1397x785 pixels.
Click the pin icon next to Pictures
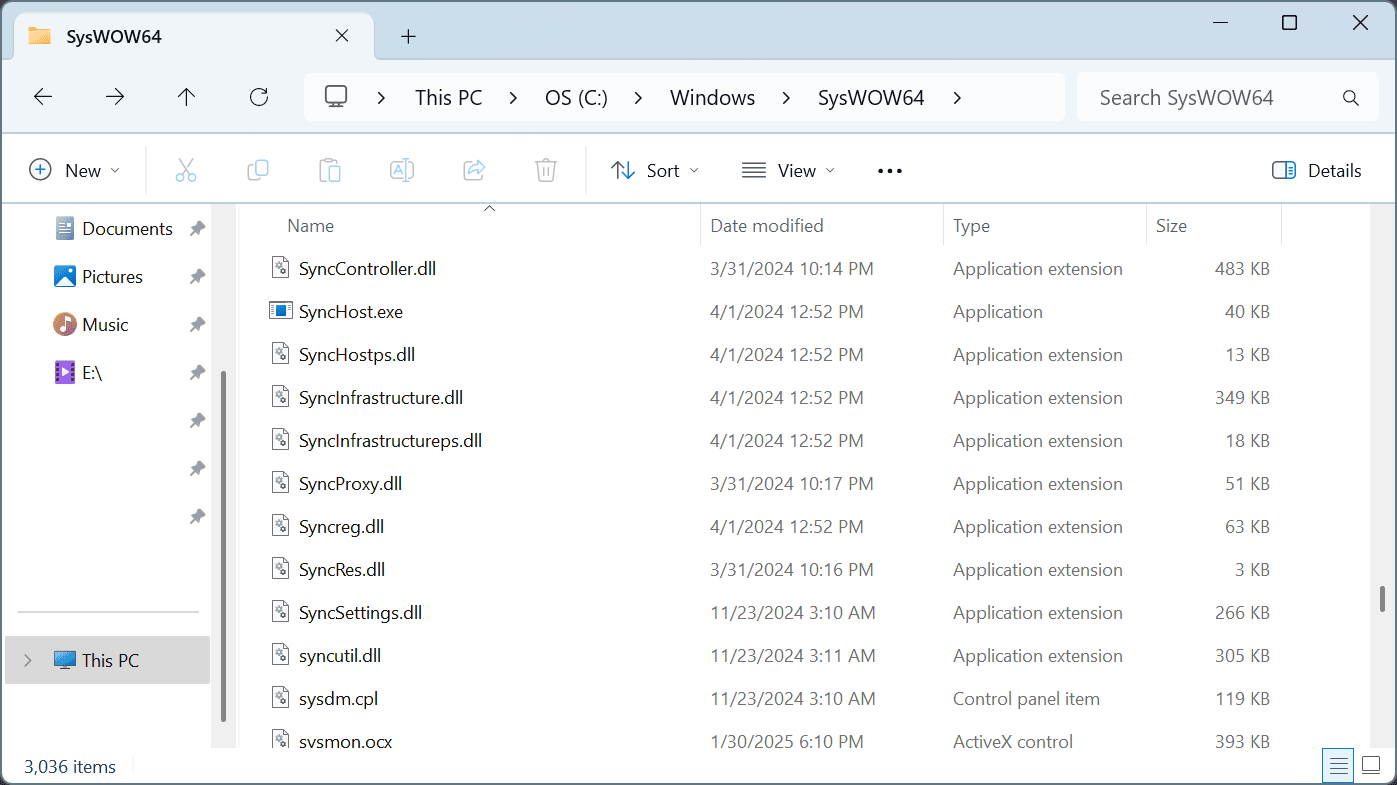pos(197,276)
